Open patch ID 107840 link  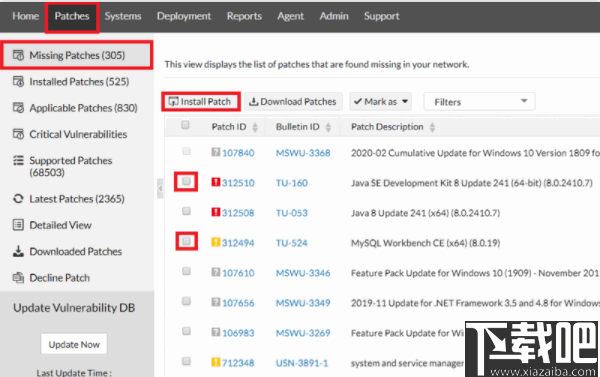click(x=238, y=153)
